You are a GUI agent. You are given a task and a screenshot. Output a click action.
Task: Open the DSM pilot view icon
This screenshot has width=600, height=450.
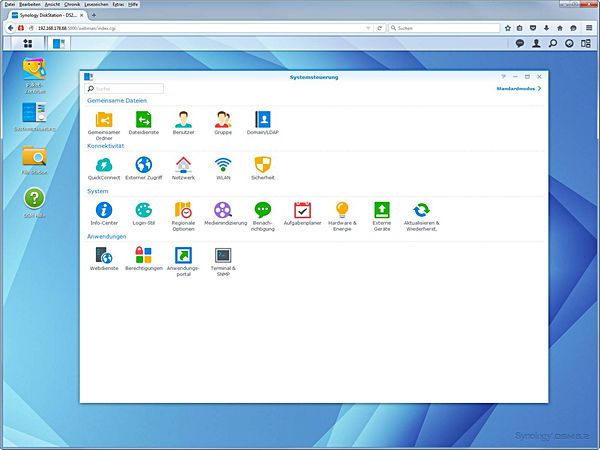click(x=569, y=43)
